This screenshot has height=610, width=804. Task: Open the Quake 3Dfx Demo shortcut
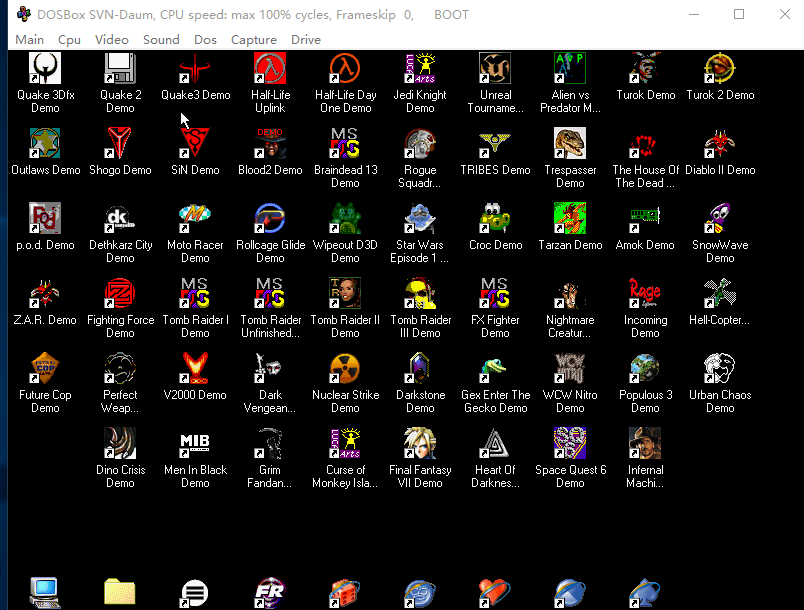[x=45, y=68]
